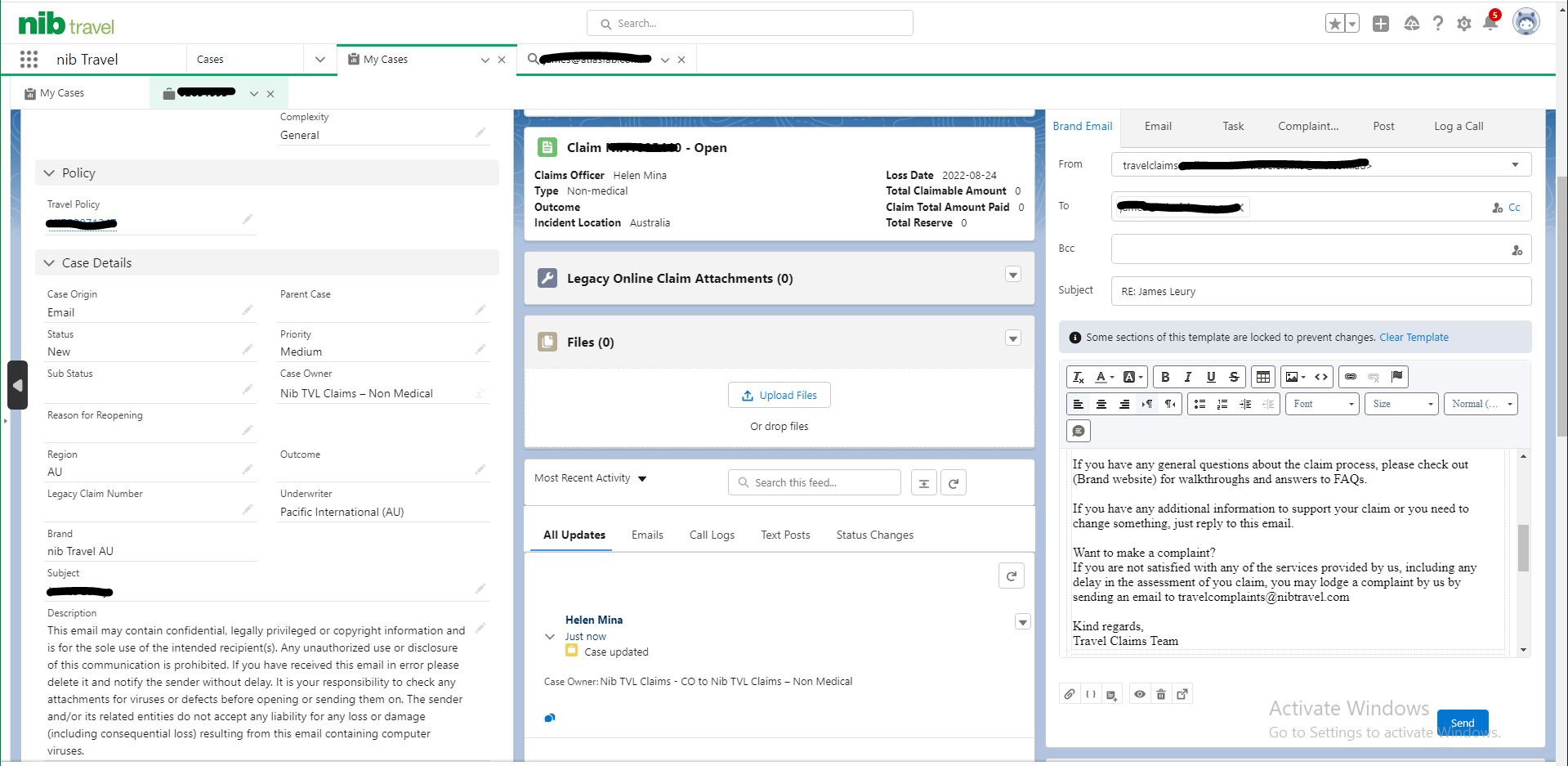Open the Normal paragraph format dropdown

point(1481,404)
